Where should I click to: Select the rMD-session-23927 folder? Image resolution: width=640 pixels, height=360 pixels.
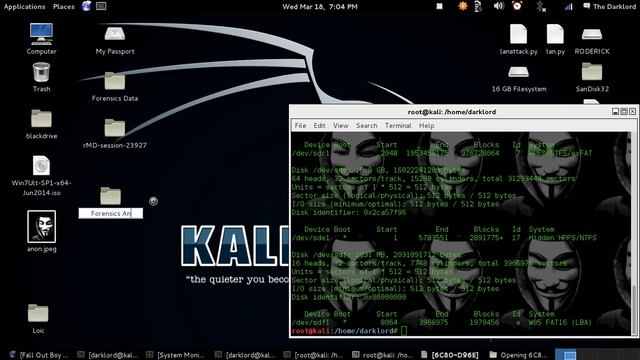click(x=115, y=128)
